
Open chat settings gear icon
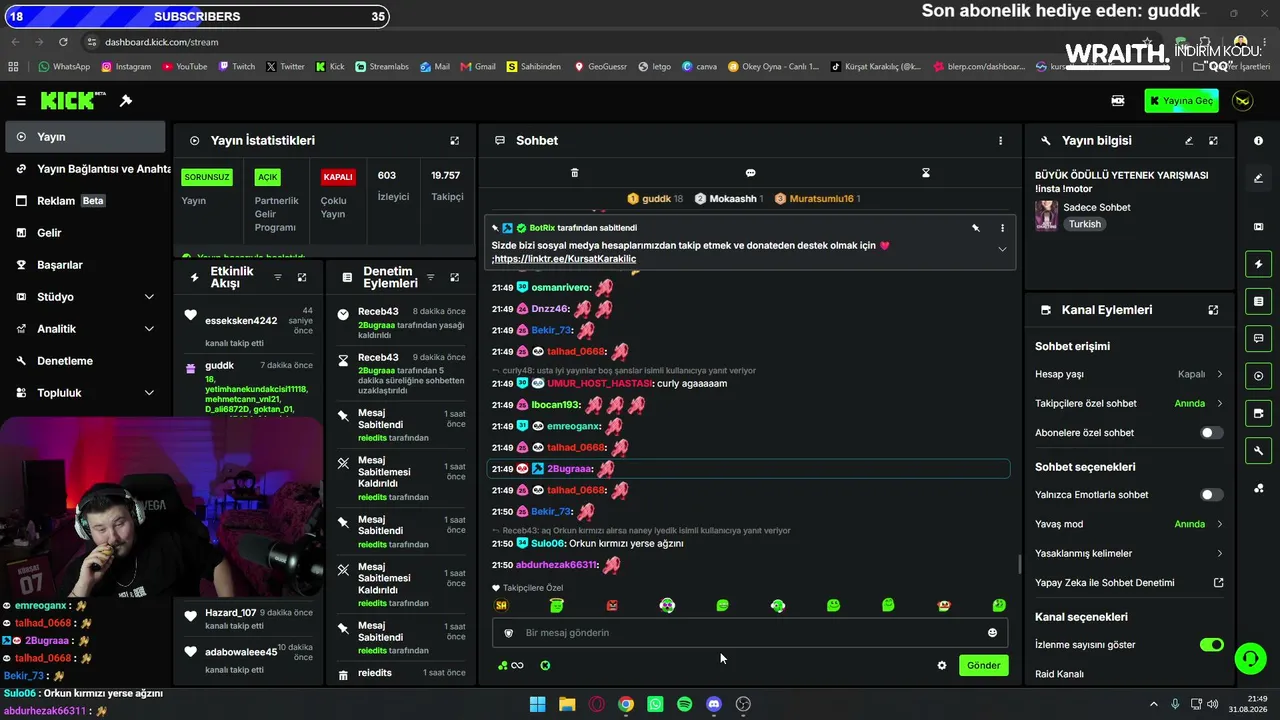[941, 665]
